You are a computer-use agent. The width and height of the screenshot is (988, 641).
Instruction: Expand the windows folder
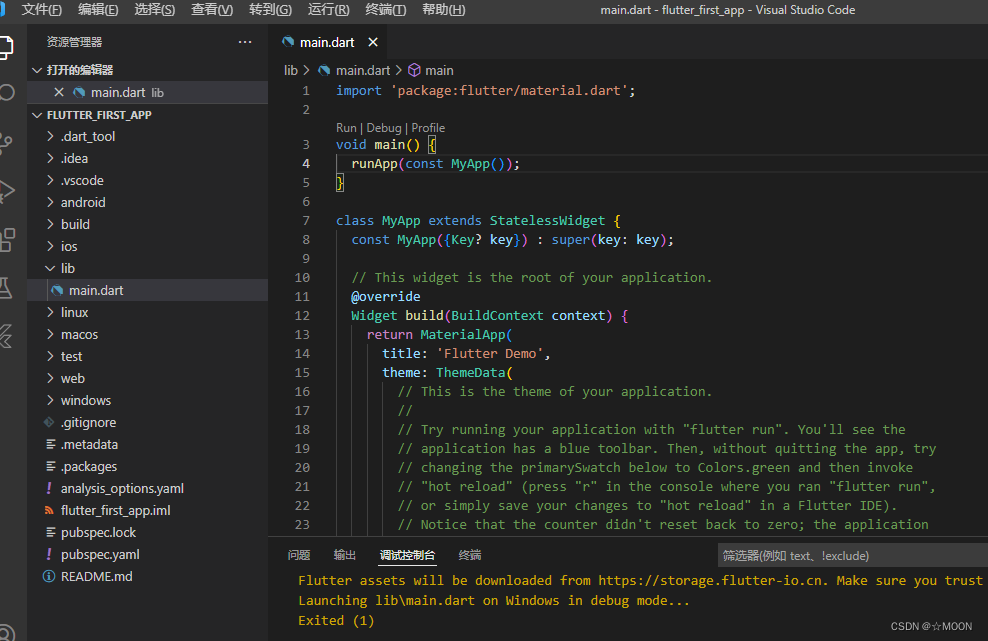pyautogui.click(x=50, y=400)
